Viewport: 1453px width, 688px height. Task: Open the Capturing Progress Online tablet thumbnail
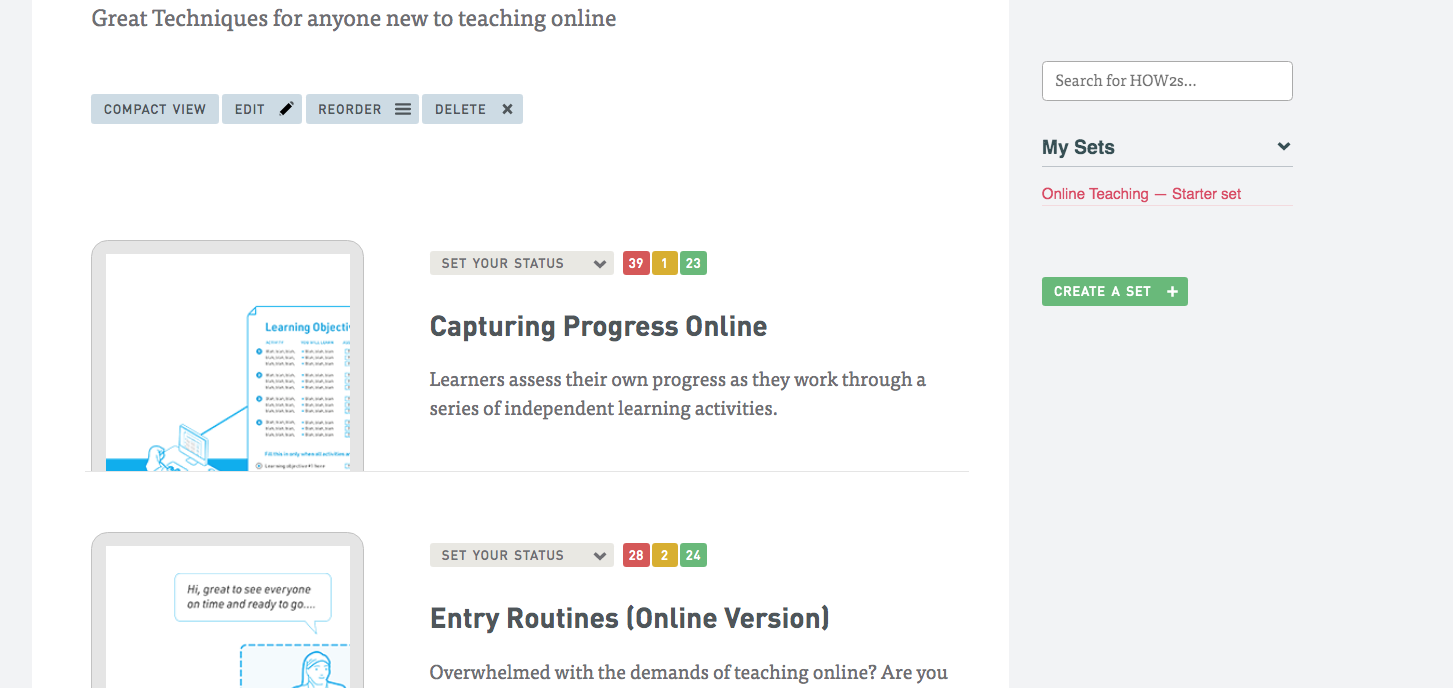[x=227, y=355]
